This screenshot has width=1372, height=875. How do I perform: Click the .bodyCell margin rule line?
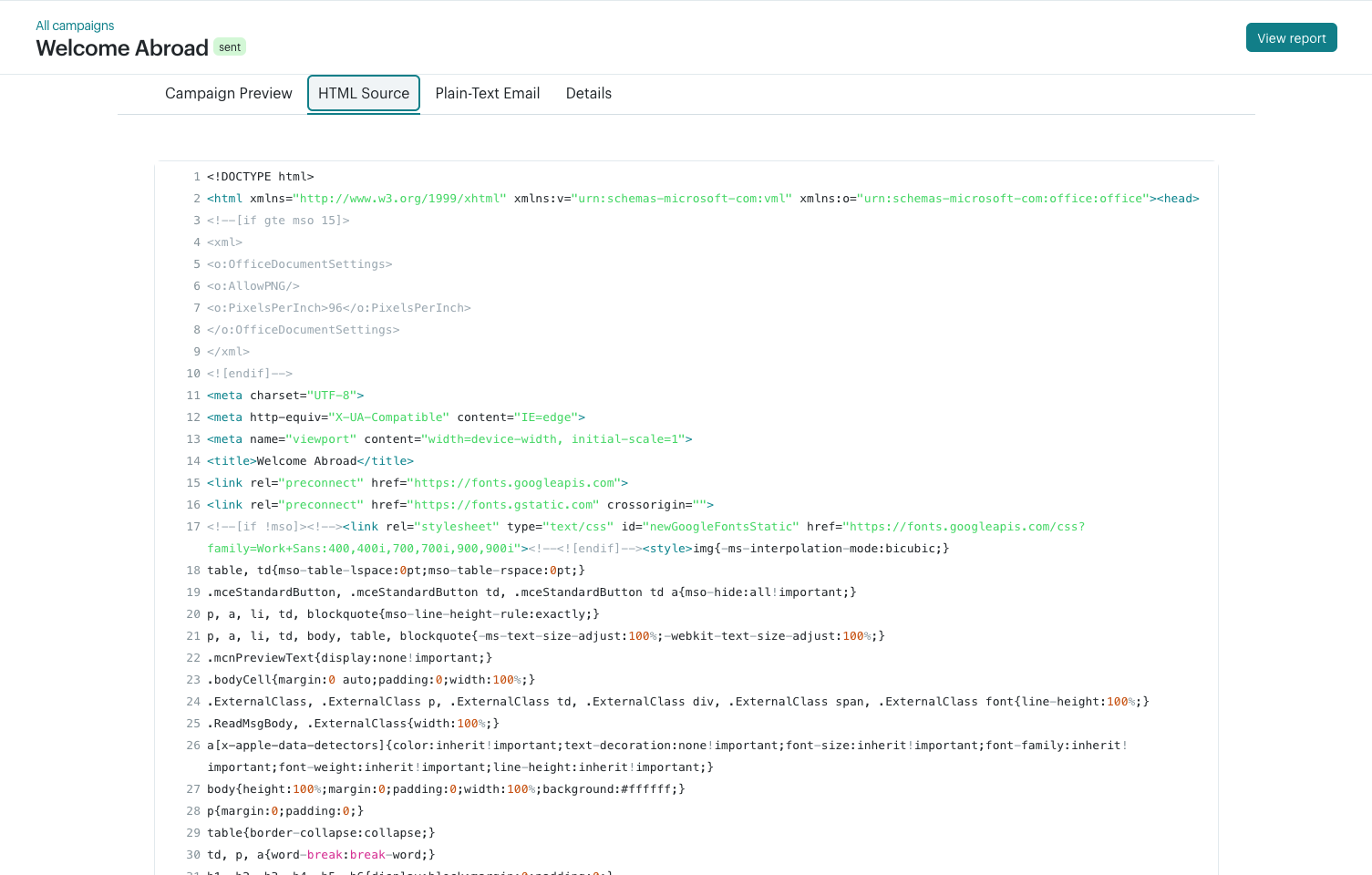pyautogui.click(x=370, y=680)
